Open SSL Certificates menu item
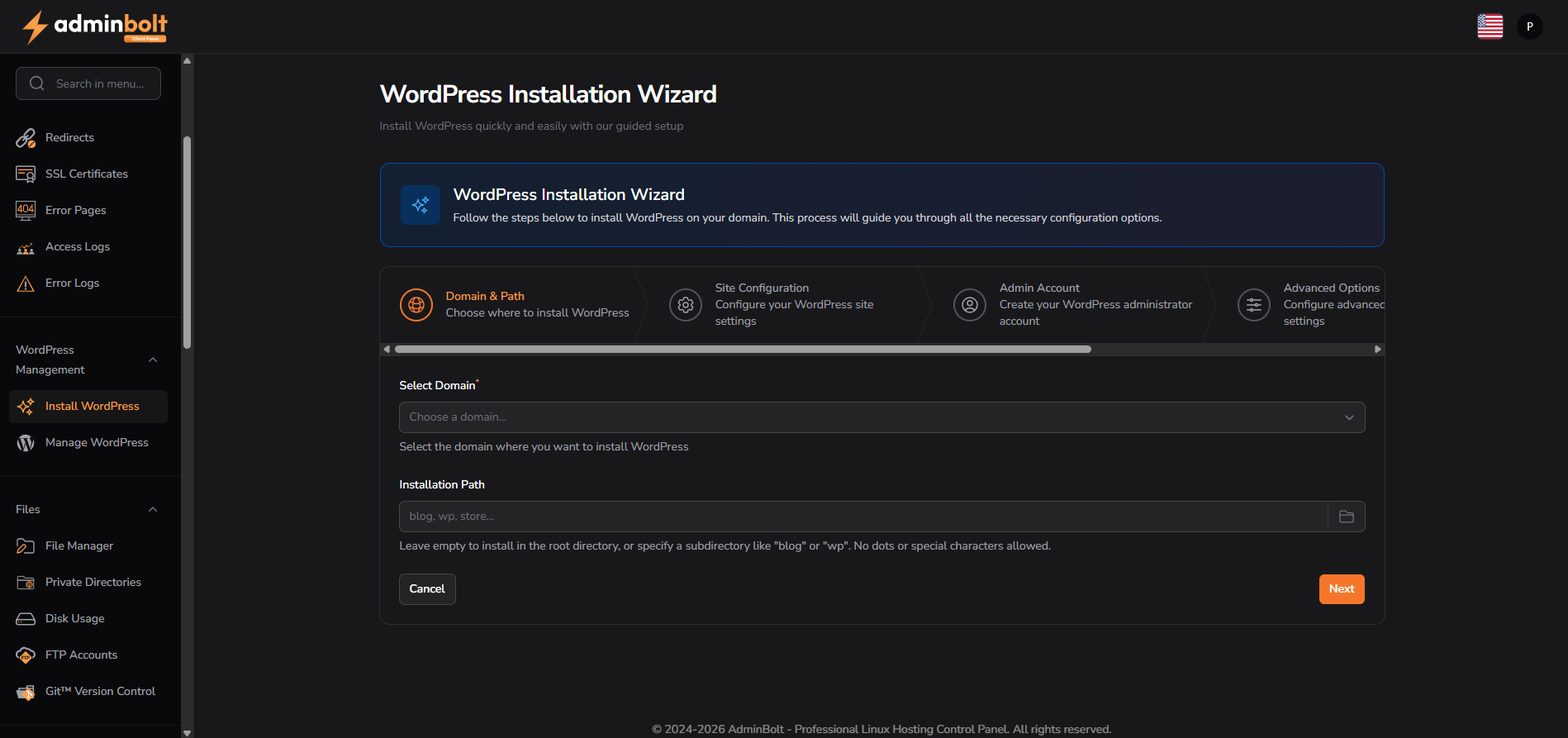 tap(88, 174)
